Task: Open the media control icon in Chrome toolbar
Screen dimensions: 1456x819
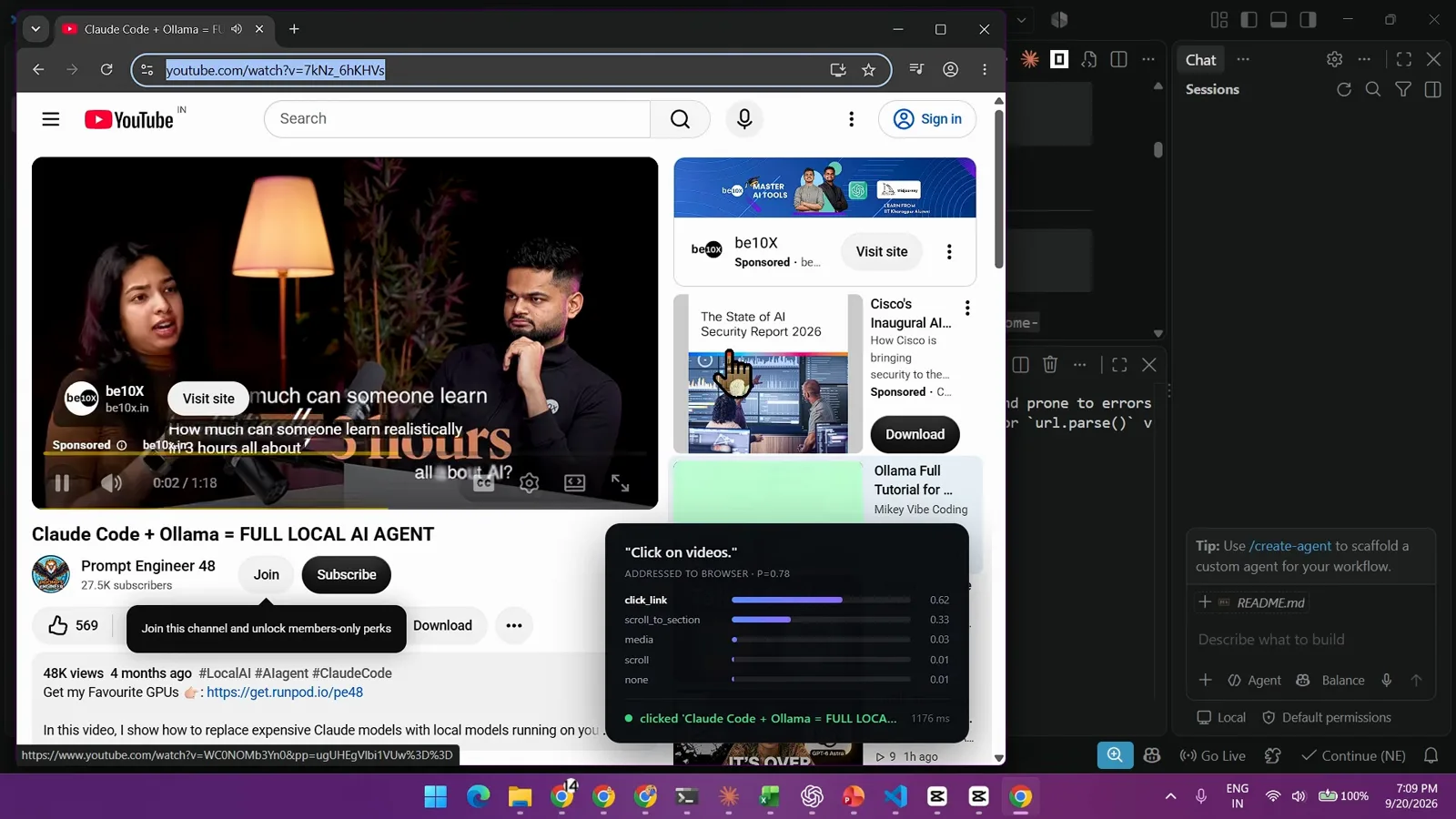Action: click(x=916, y=70)
